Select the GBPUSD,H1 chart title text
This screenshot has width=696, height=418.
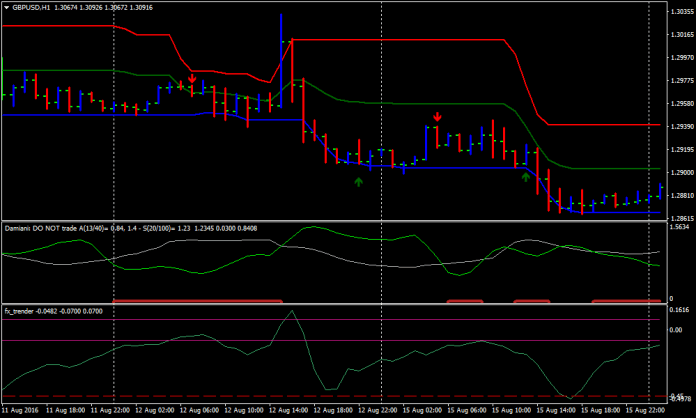click(x=35, y=7)
